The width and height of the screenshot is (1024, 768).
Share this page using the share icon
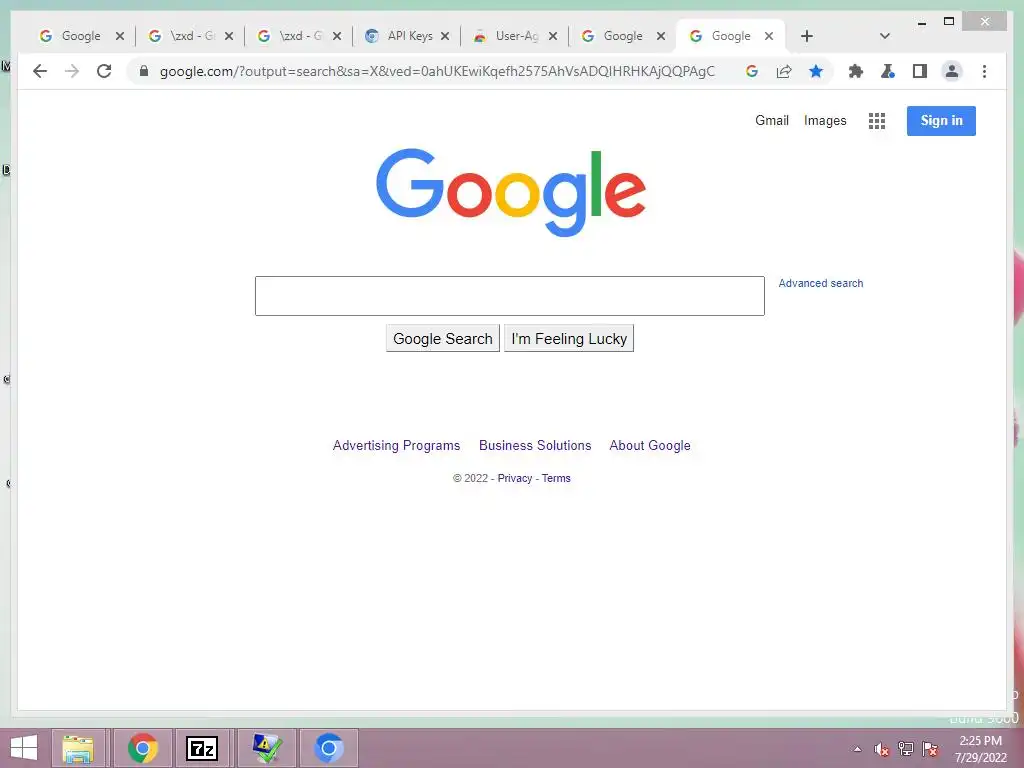pos(784,71)
